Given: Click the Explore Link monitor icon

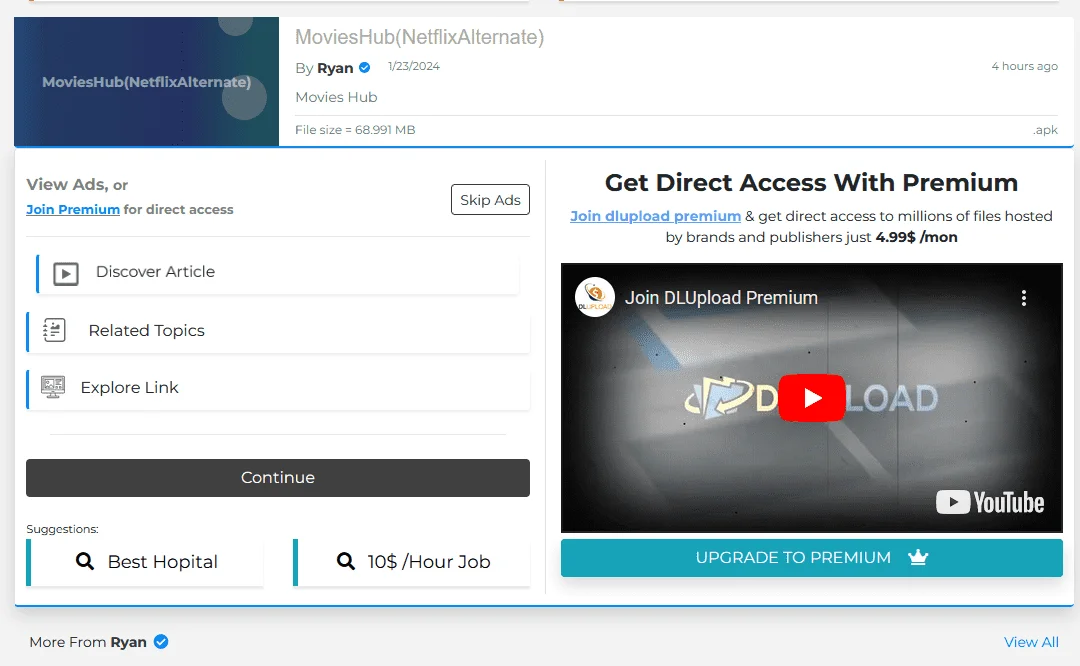Looking at the screenshot, I should coord(52,387).
